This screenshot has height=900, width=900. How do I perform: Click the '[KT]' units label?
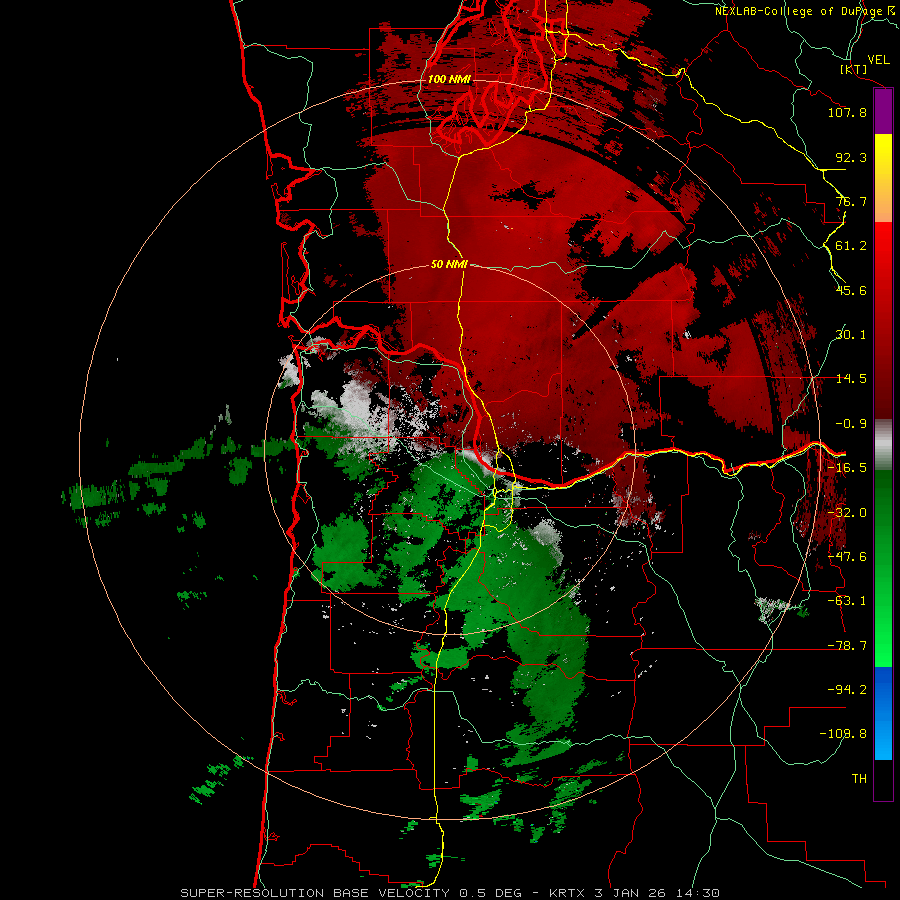click(x=854, y=69)
